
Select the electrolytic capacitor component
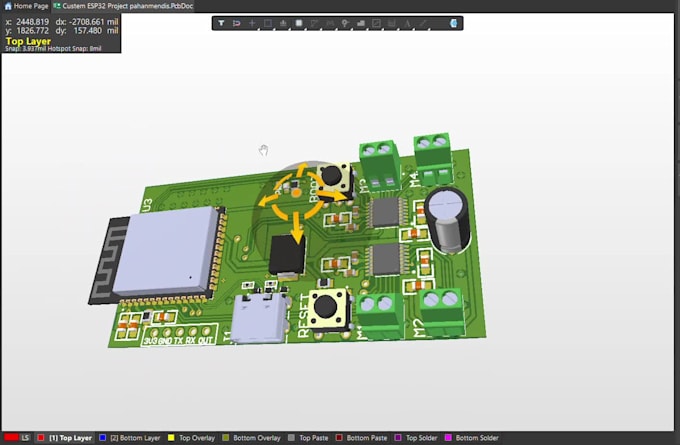pos(448,220)
